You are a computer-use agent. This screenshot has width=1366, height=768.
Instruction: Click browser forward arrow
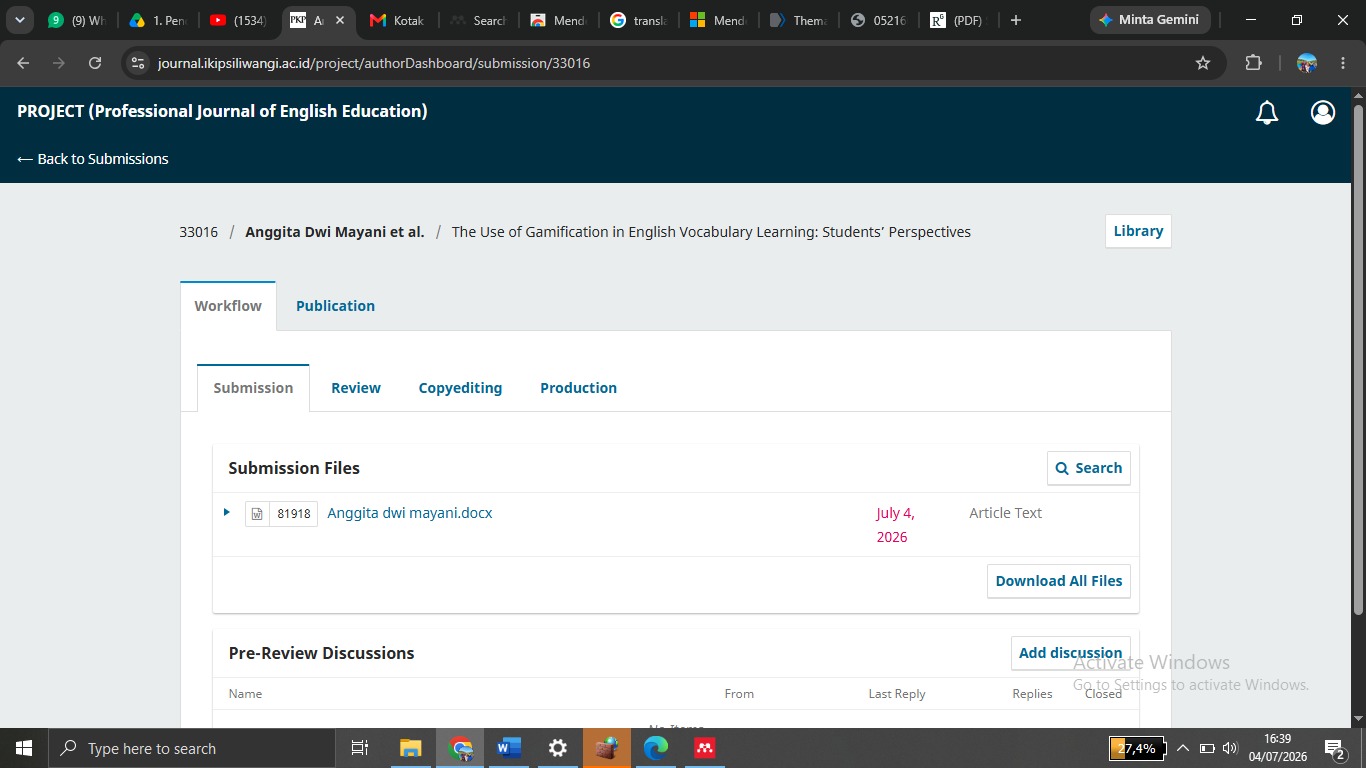pyautogui.click(x=59, y=63)
